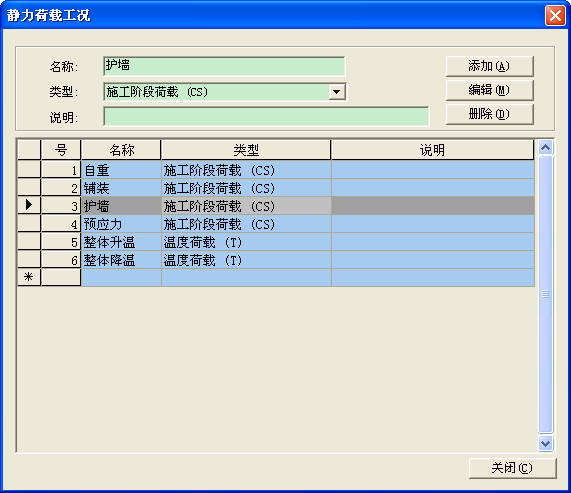Click row number 3 cell
The image size is (571, 493).
click(x=61, y=206)
